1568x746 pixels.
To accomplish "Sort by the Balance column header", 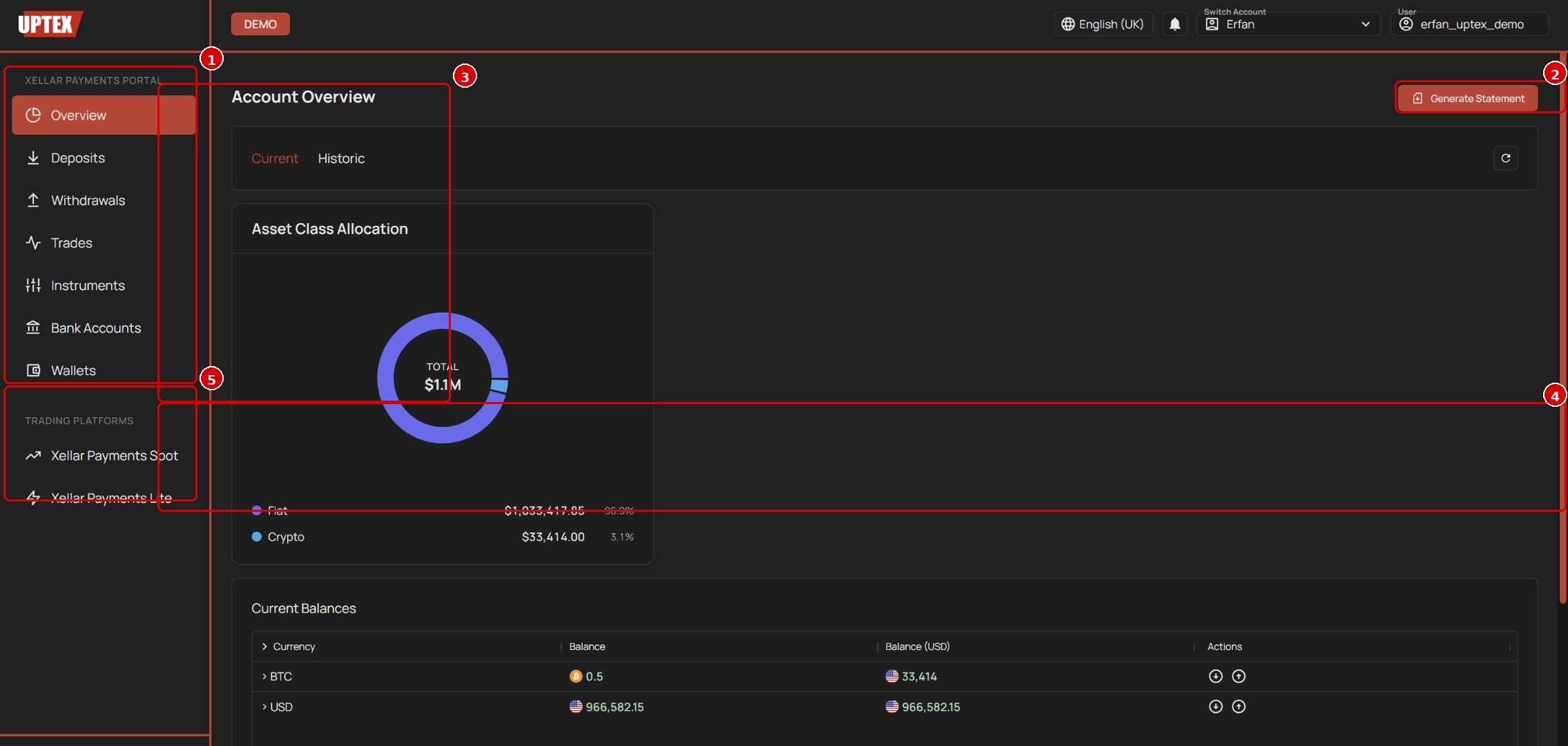I will point(587,647).
